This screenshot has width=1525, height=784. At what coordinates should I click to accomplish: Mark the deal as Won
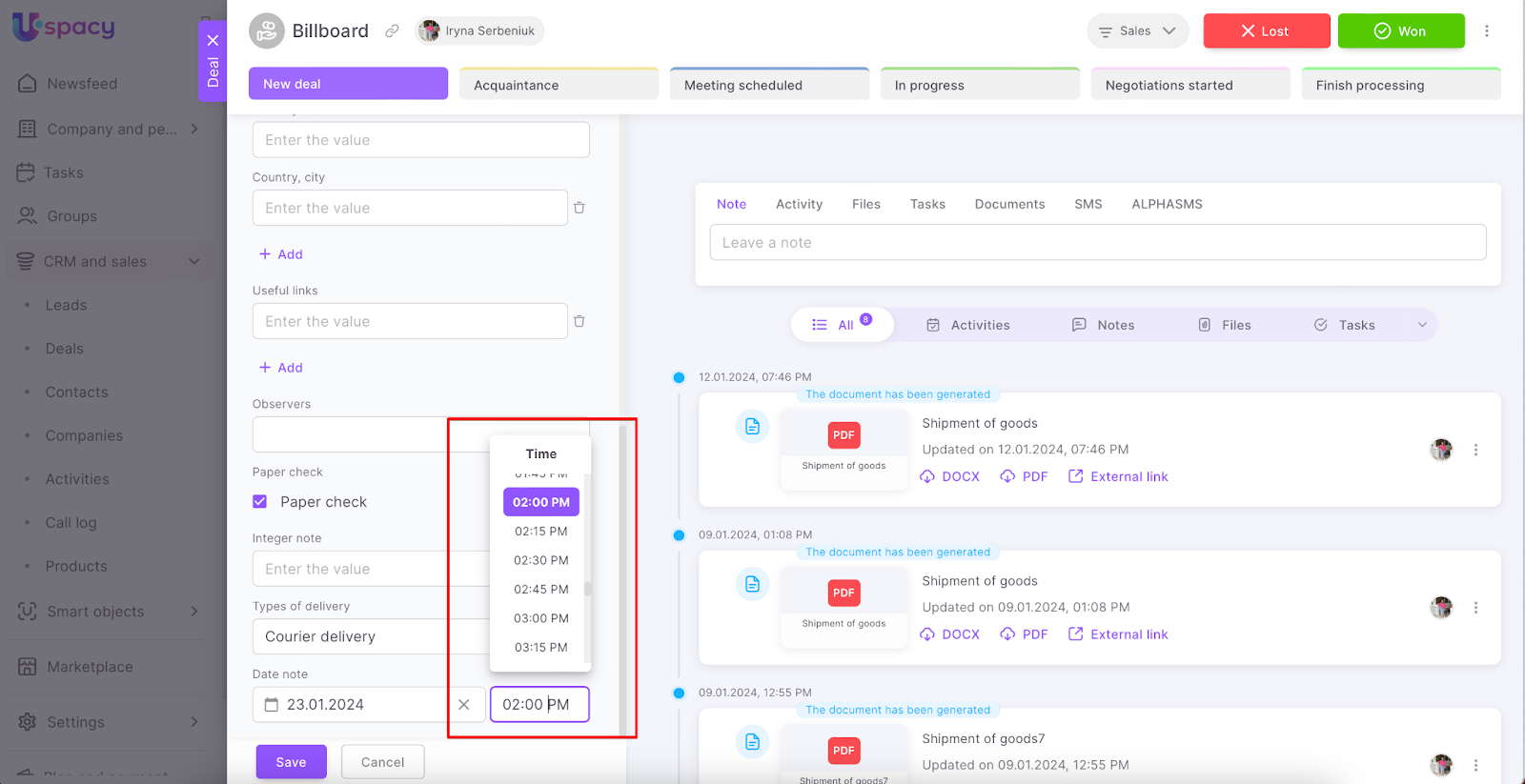[1400, 31]
